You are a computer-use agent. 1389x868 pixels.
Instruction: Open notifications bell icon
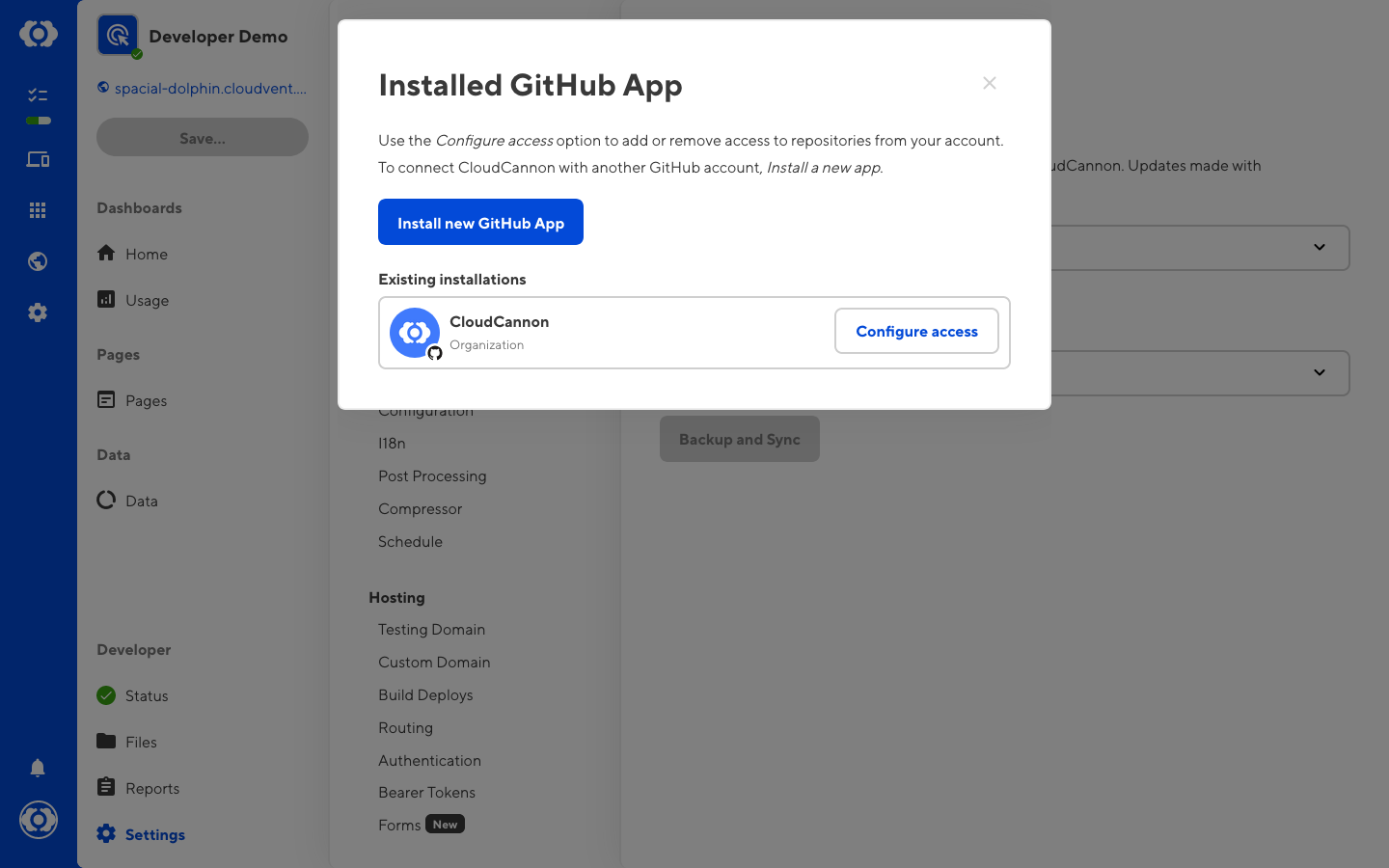tap(38, 768)
